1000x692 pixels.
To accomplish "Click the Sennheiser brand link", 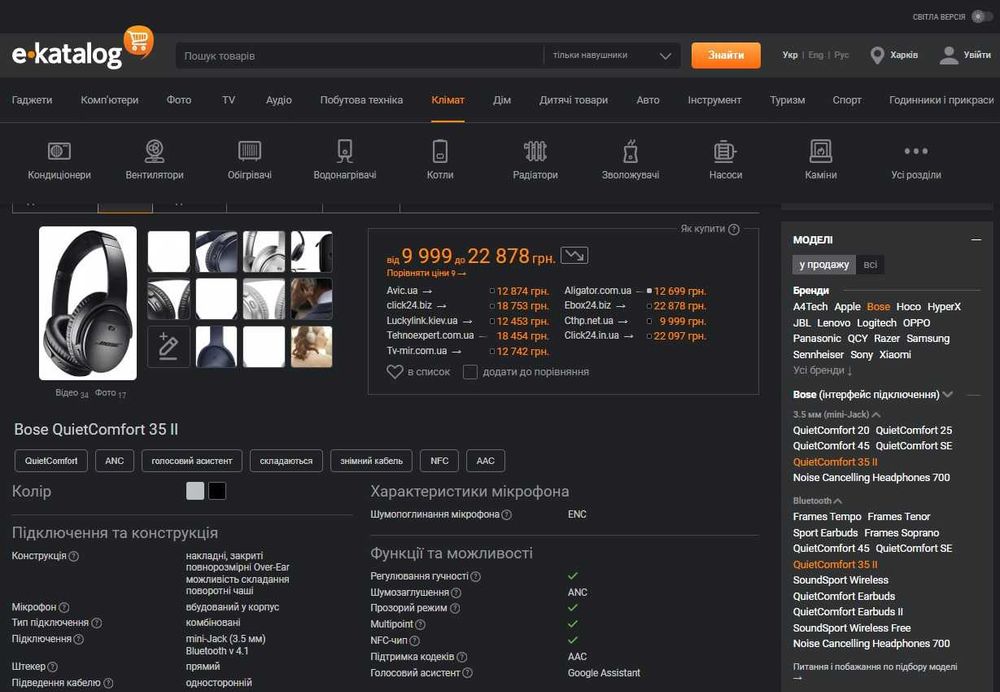I will tap(818, 355).
